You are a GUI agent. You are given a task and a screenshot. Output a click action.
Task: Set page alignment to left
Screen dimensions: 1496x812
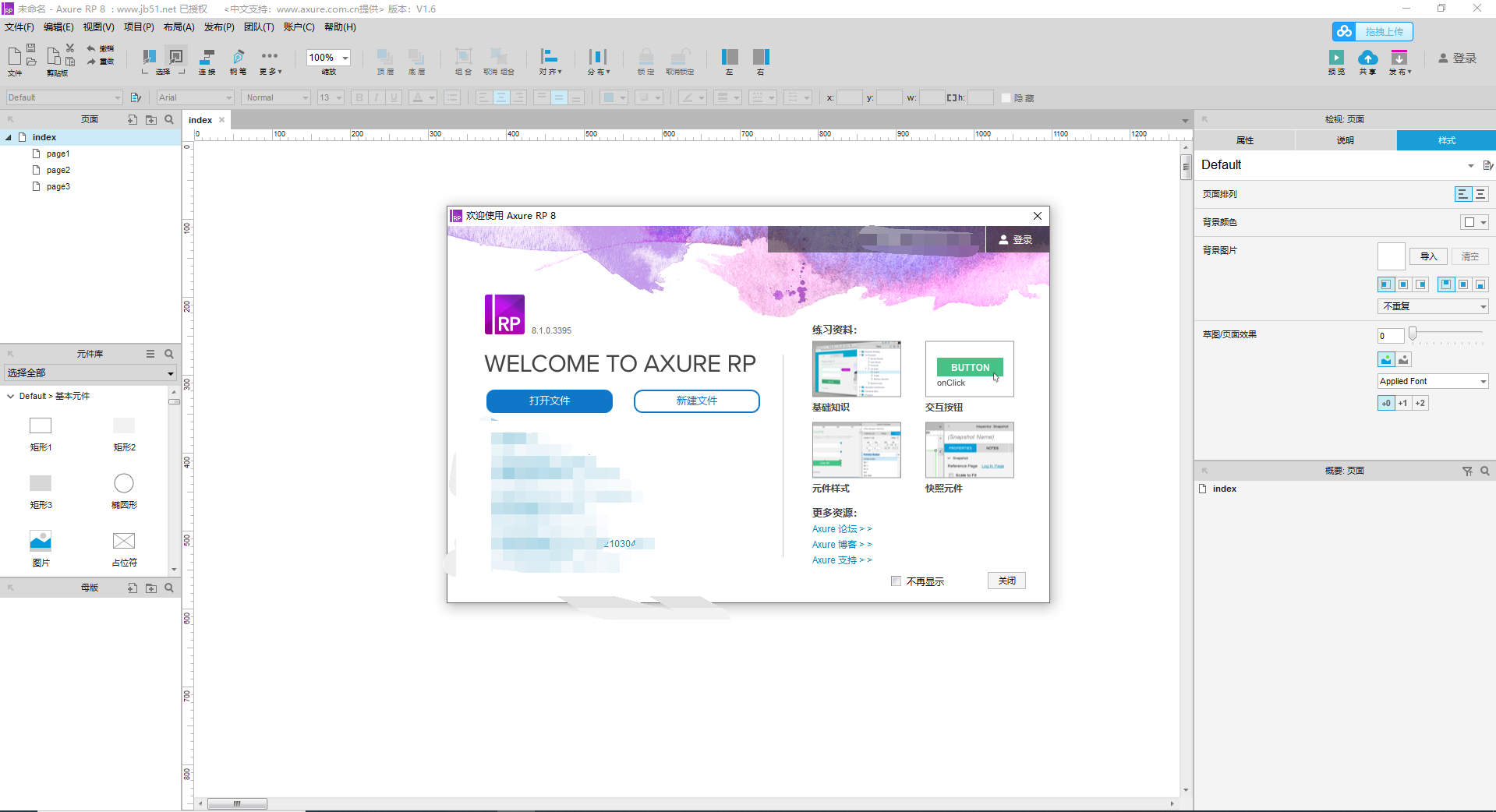pyautogui.click(x=1463, y=194)
